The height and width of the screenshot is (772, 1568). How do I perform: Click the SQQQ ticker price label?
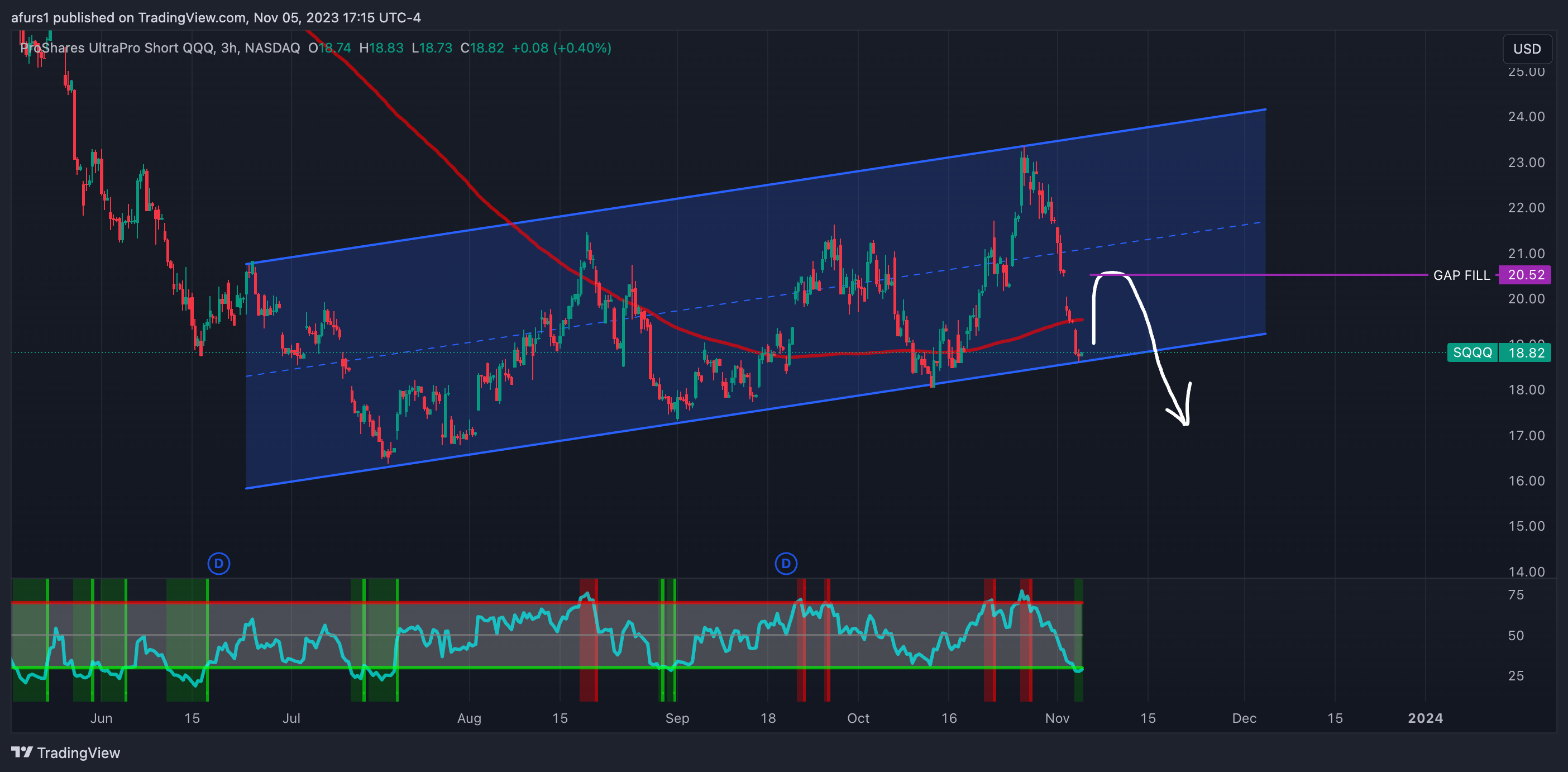coord(1473,352)
